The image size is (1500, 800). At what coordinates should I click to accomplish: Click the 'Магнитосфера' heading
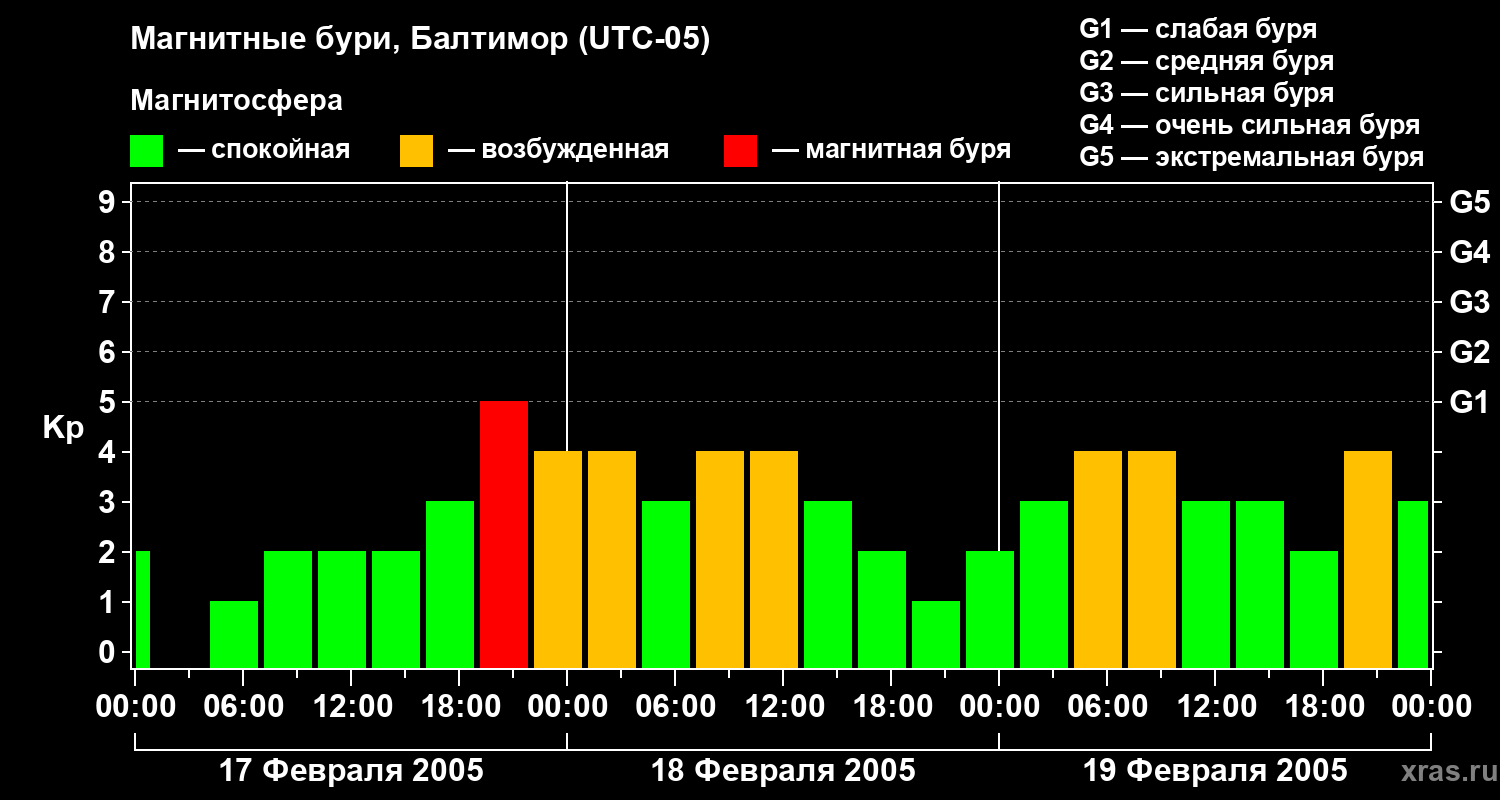click(x=236, y=101)
